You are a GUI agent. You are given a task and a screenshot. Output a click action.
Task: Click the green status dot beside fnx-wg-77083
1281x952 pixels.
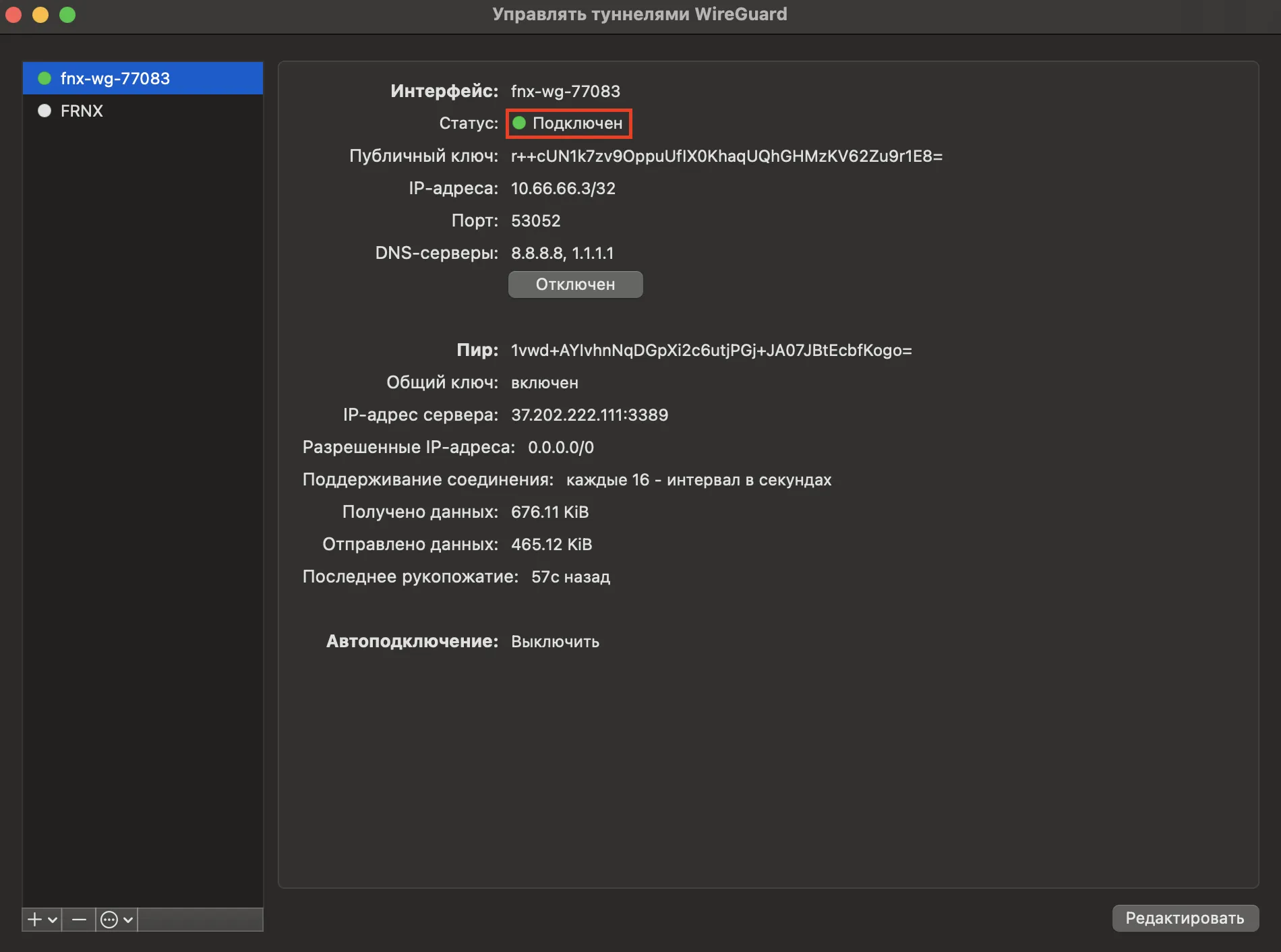tap(44, 78)
